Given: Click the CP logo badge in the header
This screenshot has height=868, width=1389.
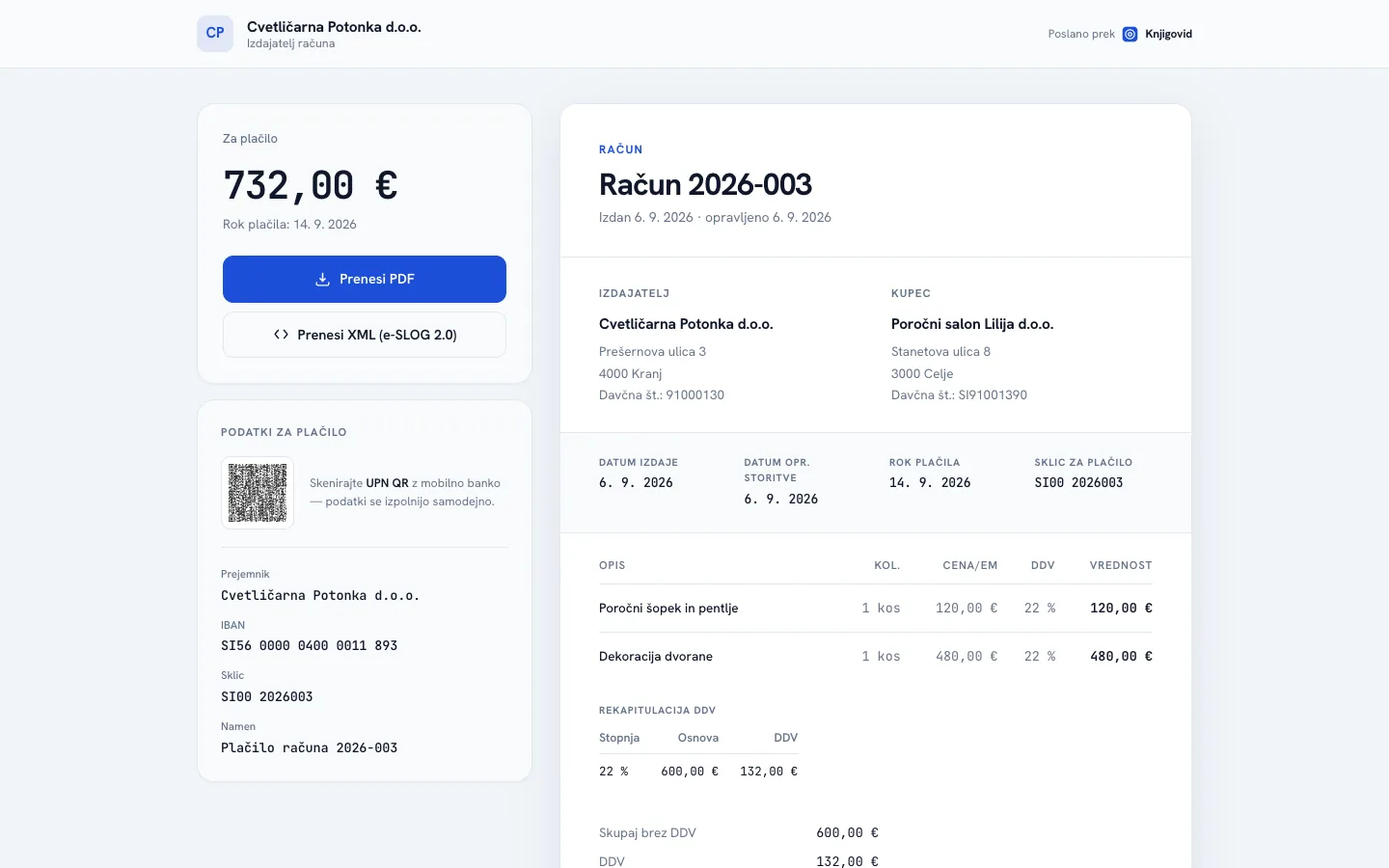Looking at the screenshot, I should coord(215,34).
